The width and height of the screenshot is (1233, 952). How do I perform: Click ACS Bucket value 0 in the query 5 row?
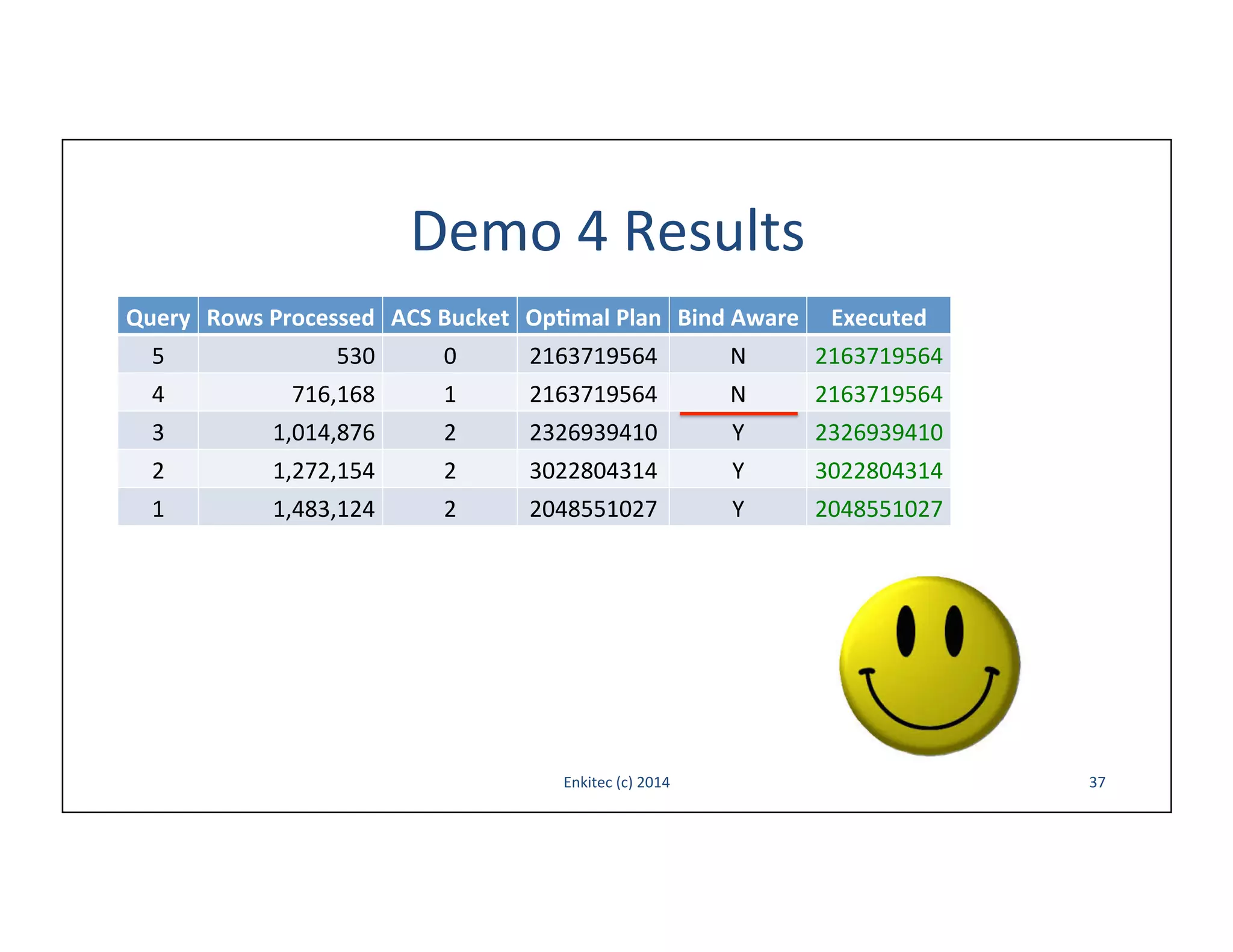click(450, 356)
